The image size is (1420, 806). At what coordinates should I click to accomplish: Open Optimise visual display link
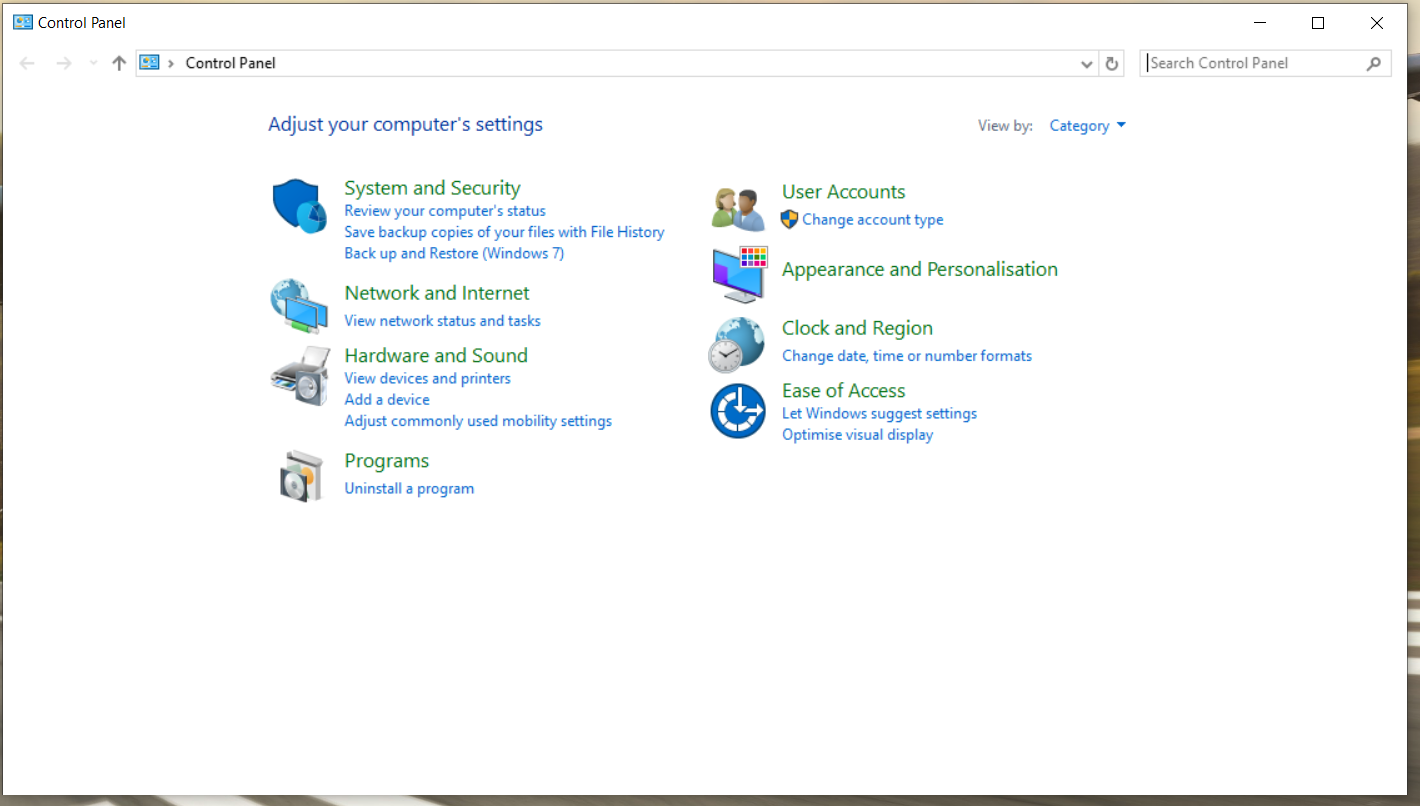[857, 435]
